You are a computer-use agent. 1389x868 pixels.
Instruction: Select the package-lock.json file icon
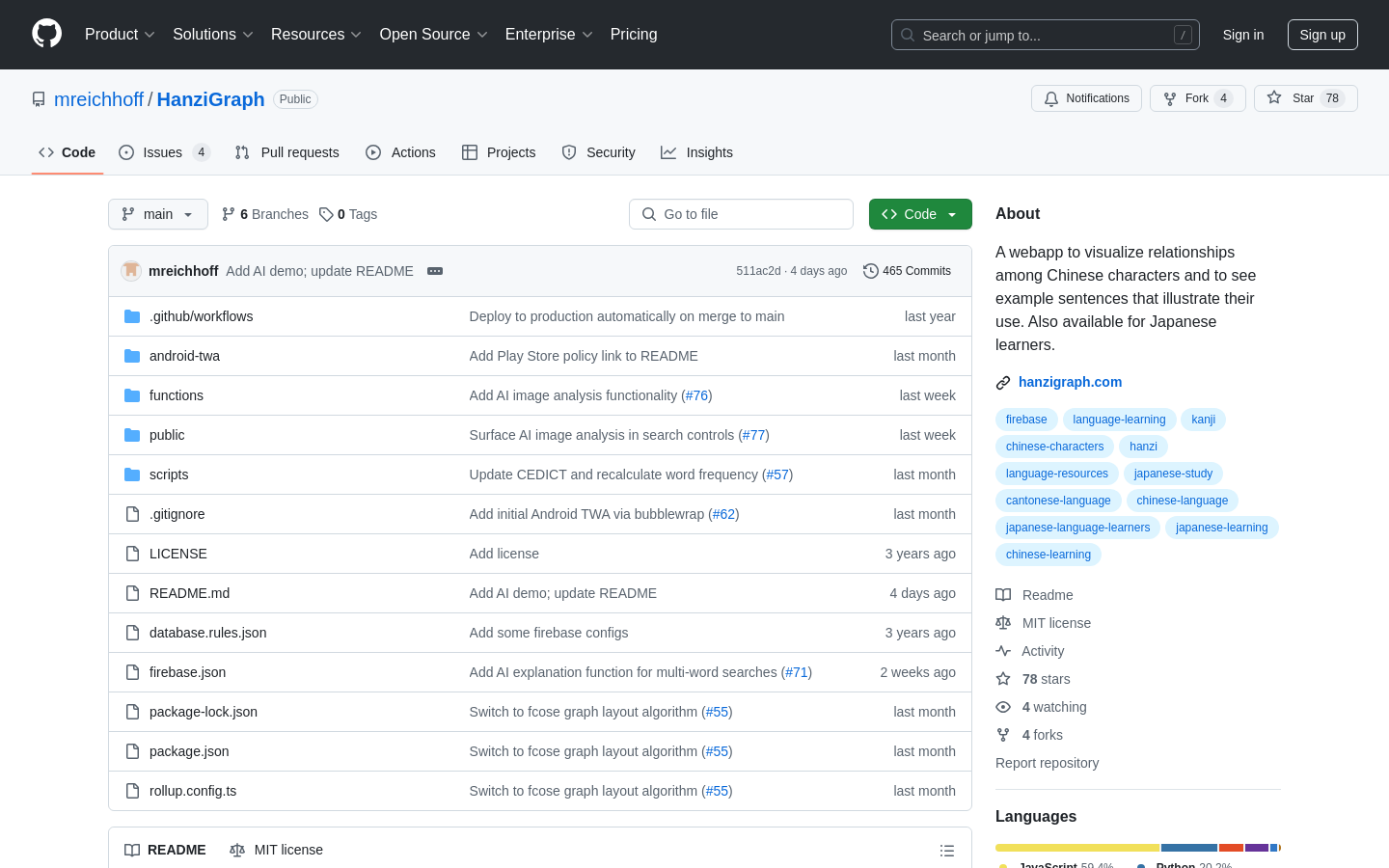pyautogui.click(x=132, y=712)
